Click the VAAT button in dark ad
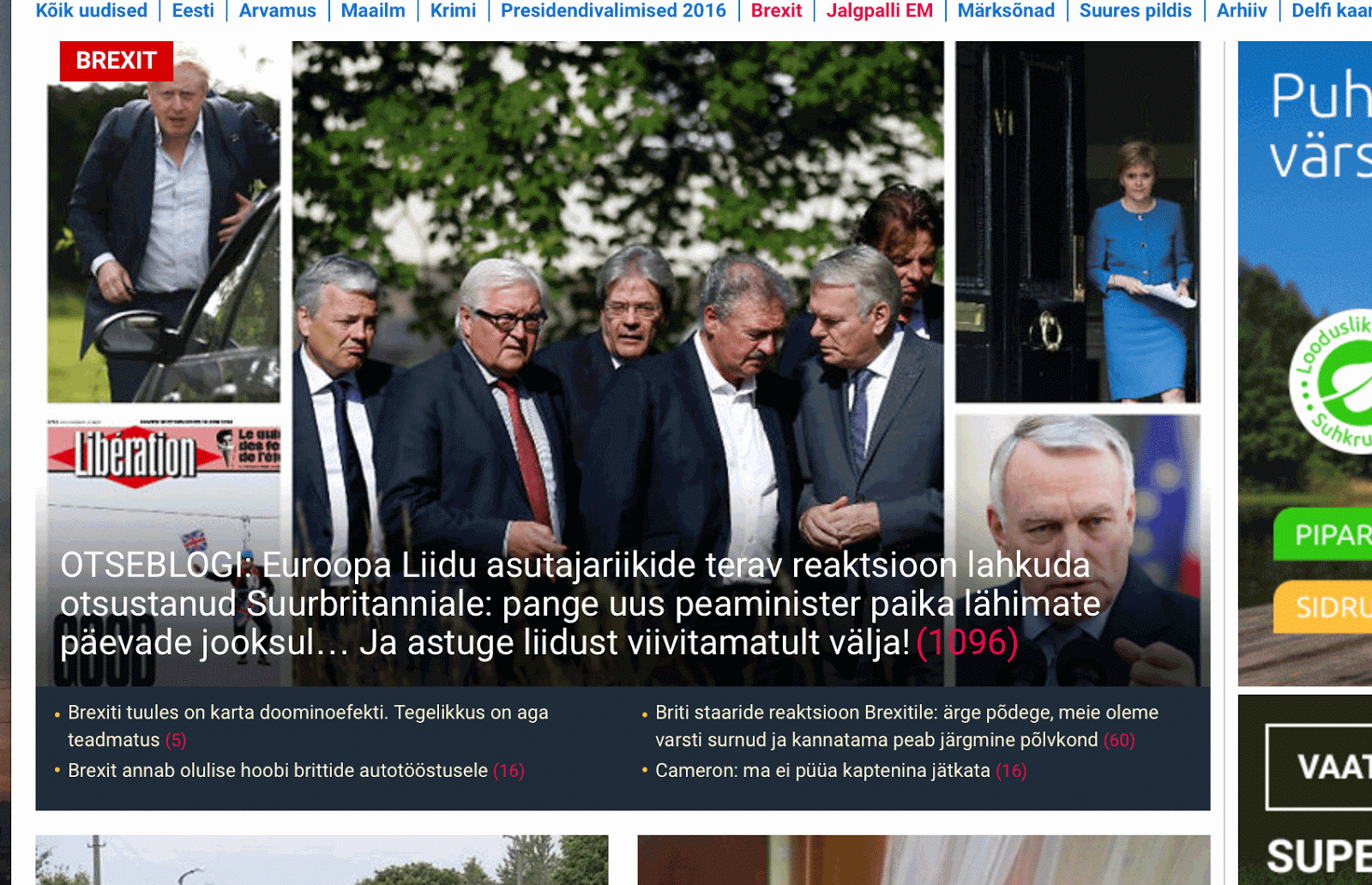 pyautogui.click(x=1320, y=767)
